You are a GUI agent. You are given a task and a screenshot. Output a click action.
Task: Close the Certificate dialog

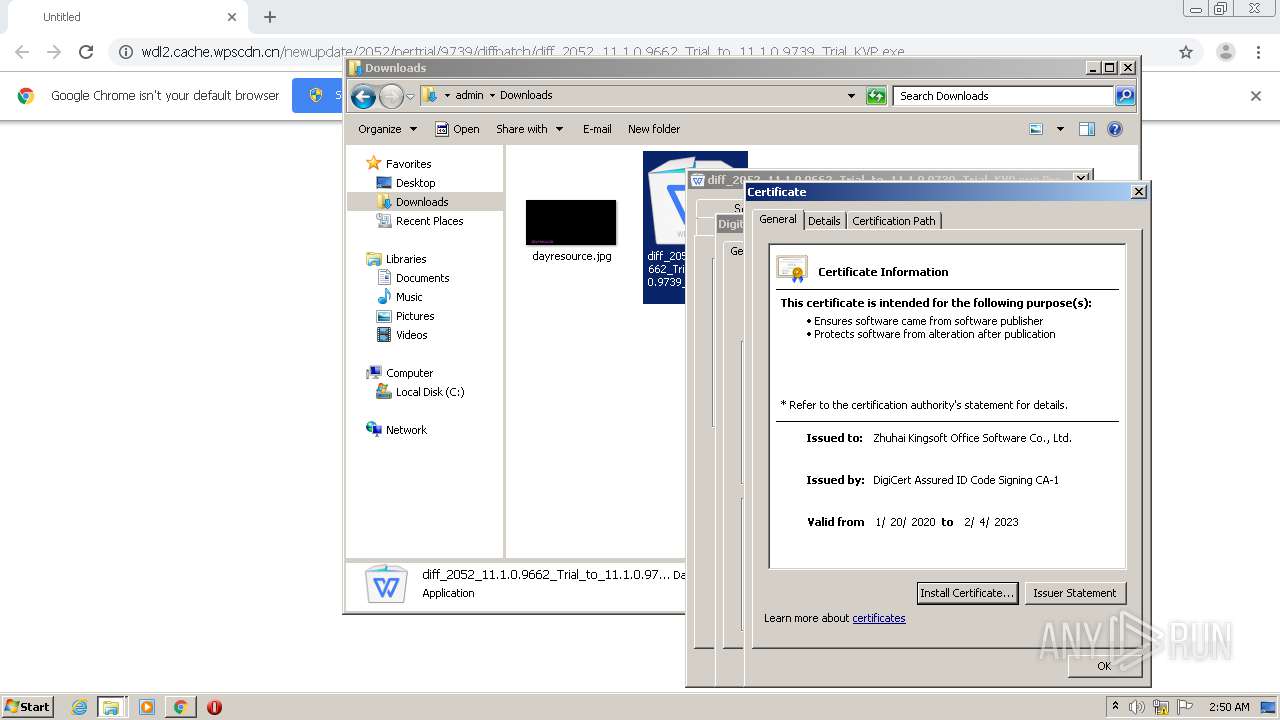[1138, 192]
